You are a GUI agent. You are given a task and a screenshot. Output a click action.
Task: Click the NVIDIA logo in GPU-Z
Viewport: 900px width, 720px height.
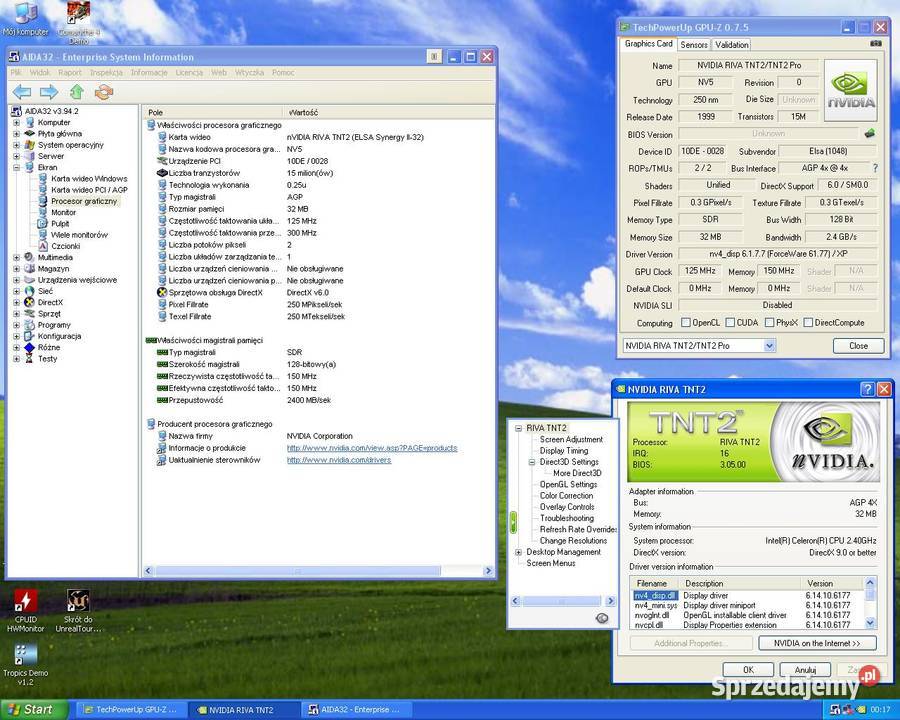pos(851,90)
